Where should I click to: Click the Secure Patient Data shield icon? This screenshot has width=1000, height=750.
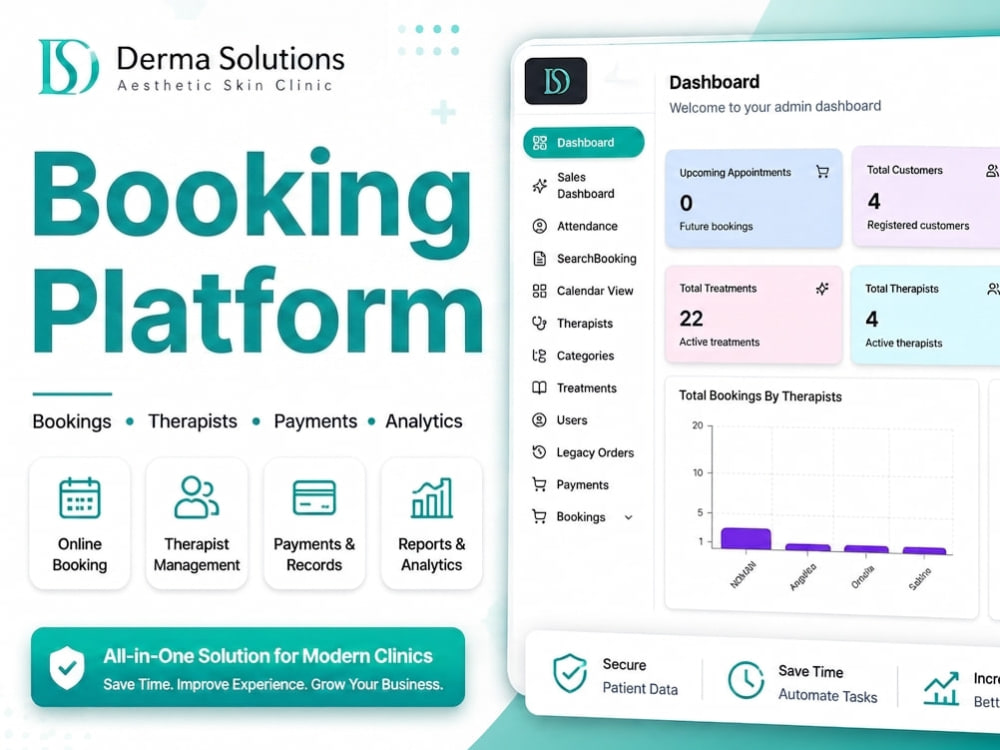coord(570,673)
